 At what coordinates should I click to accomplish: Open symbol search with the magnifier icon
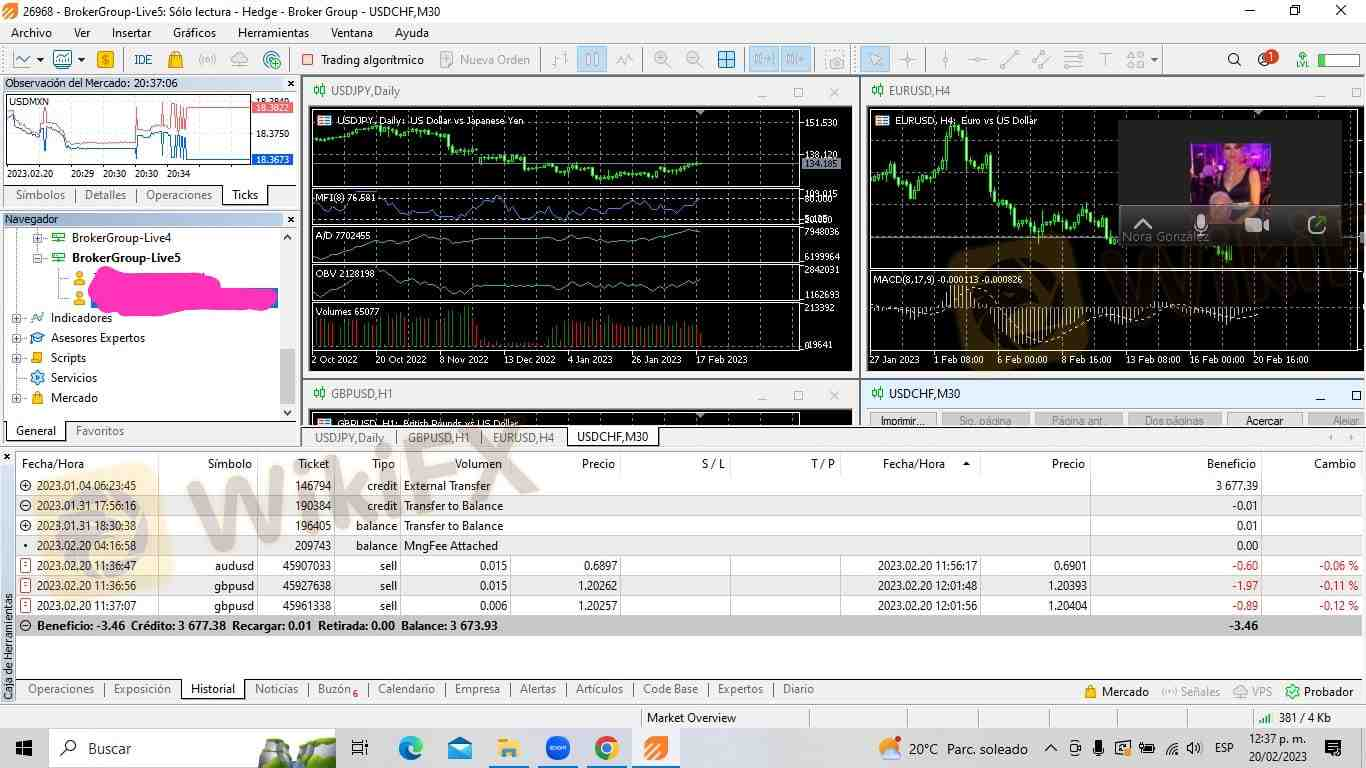1234,59
